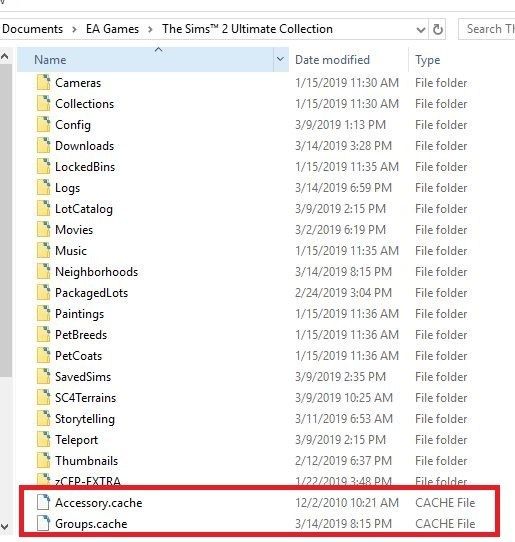This screenshot has width=515, height=542.
Task: Open the address bar history dropdown
Action: (421, 30)
